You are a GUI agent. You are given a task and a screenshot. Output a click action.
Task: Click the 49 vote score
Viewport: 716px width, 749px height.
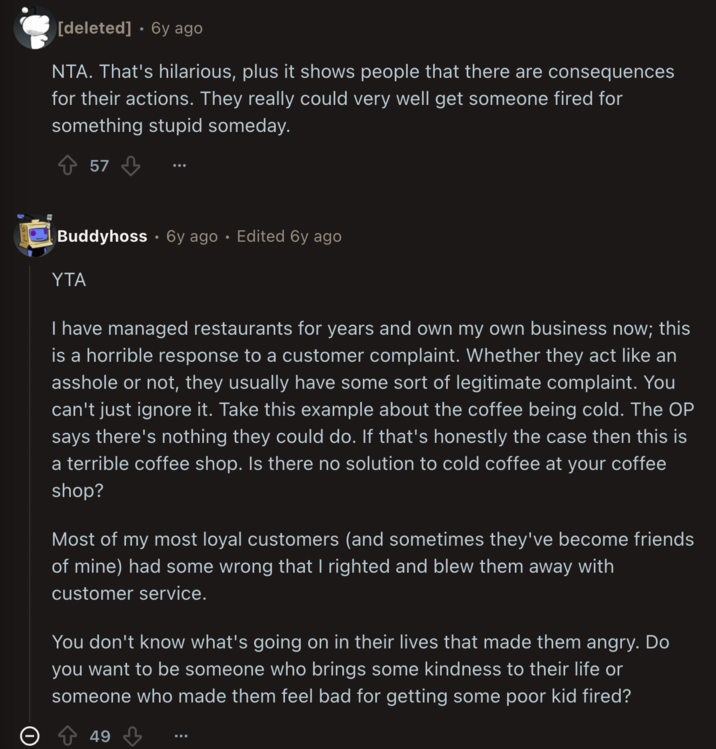[x=99, y=736]
